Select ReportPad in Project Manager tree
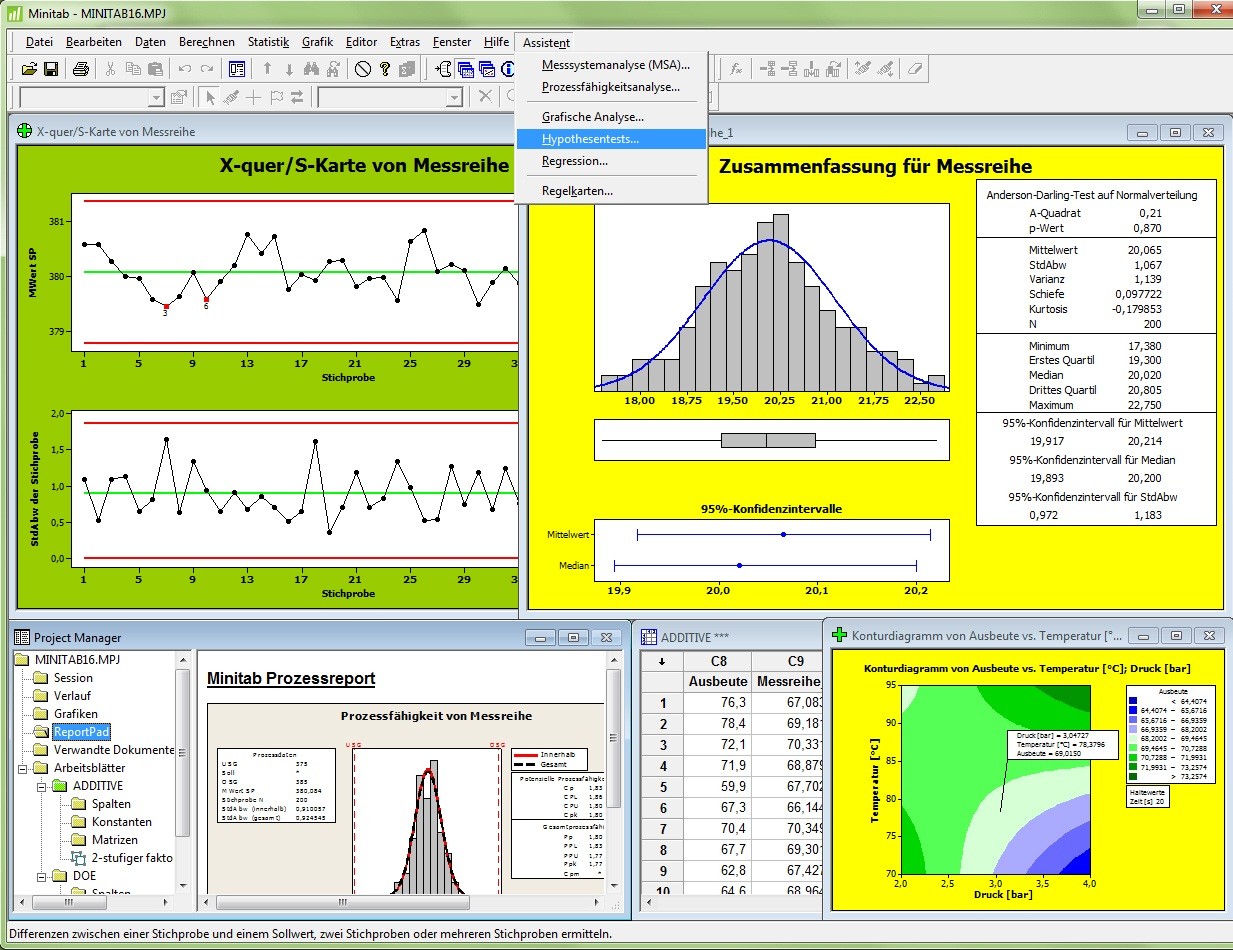 click(81, 732)
